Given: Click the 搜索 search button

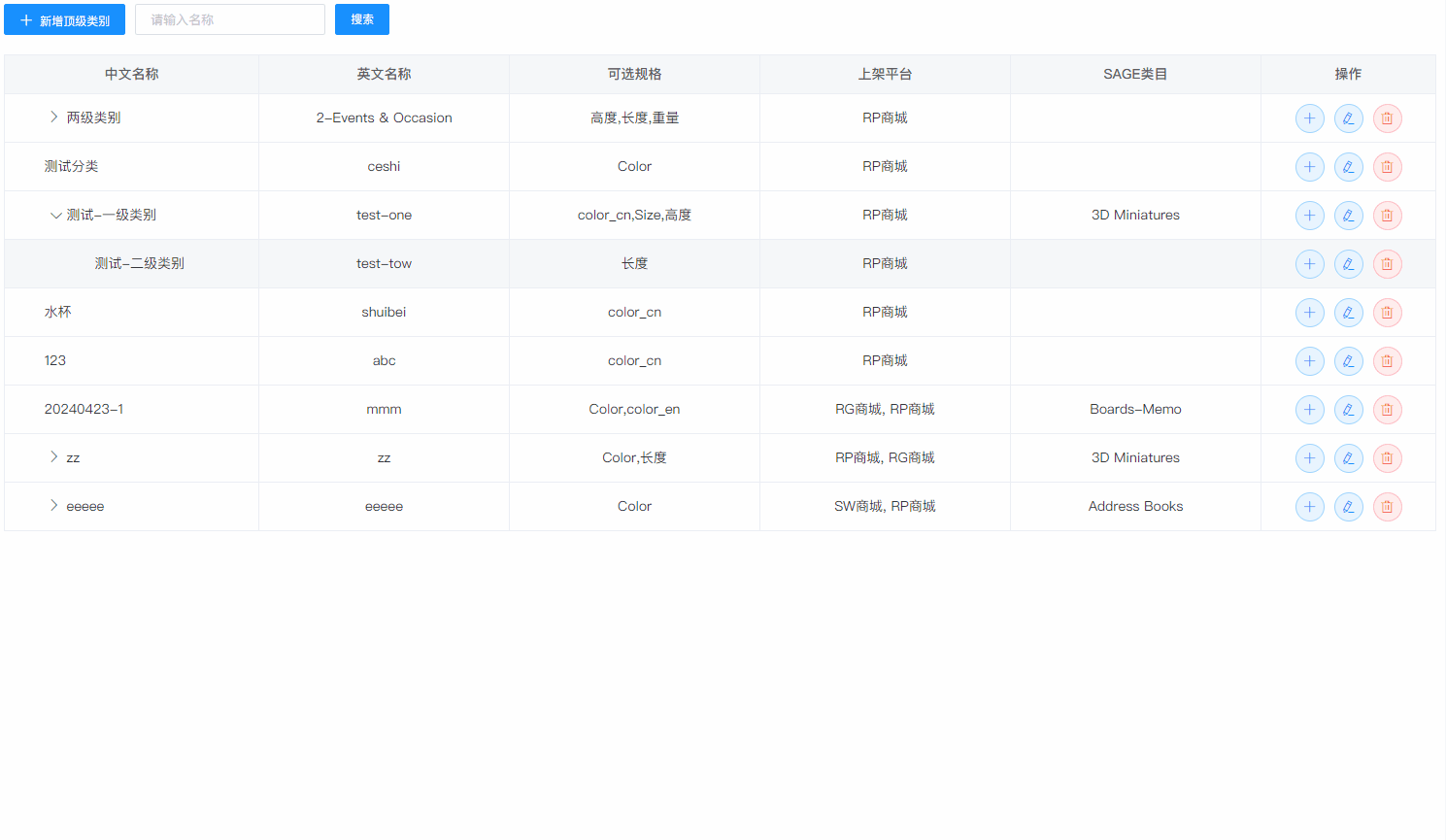Looking at the screenshot, I should [x=361, y=18].
